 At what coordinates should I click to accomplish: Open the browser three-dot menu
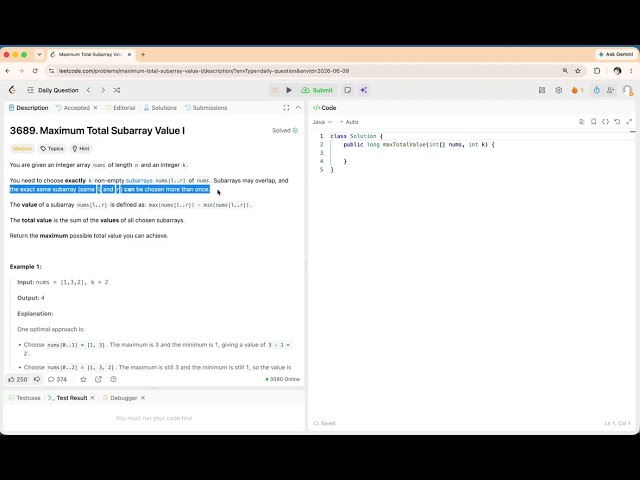click(631, 71)
